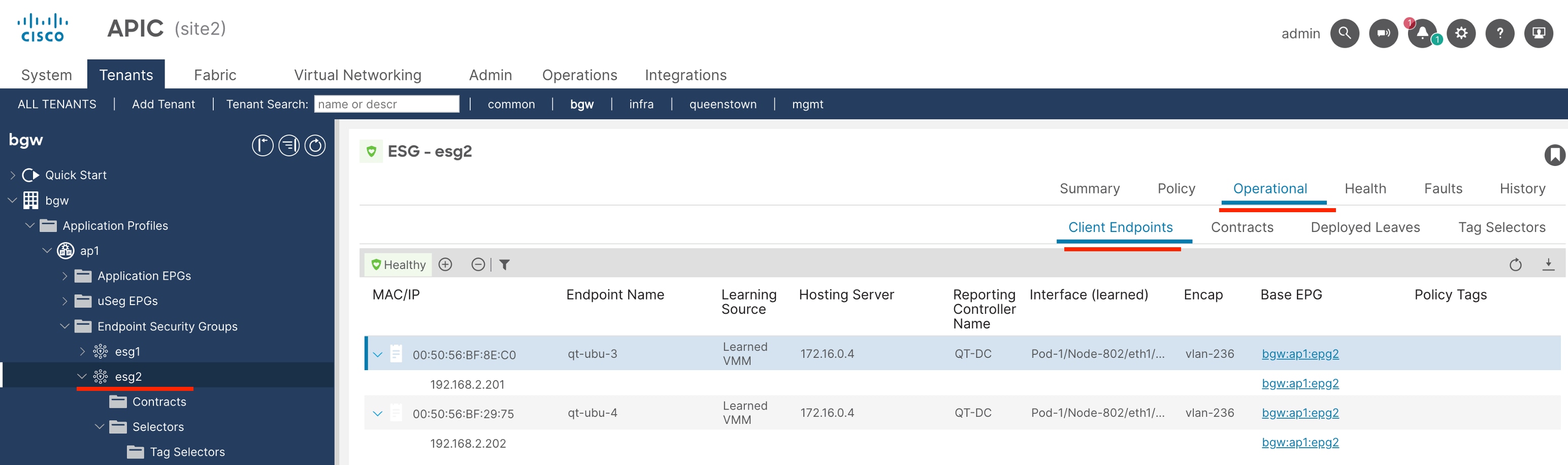
Task: Open the search magnifier icon in header
Action: pyautogui.click(x=1344, y=33)
